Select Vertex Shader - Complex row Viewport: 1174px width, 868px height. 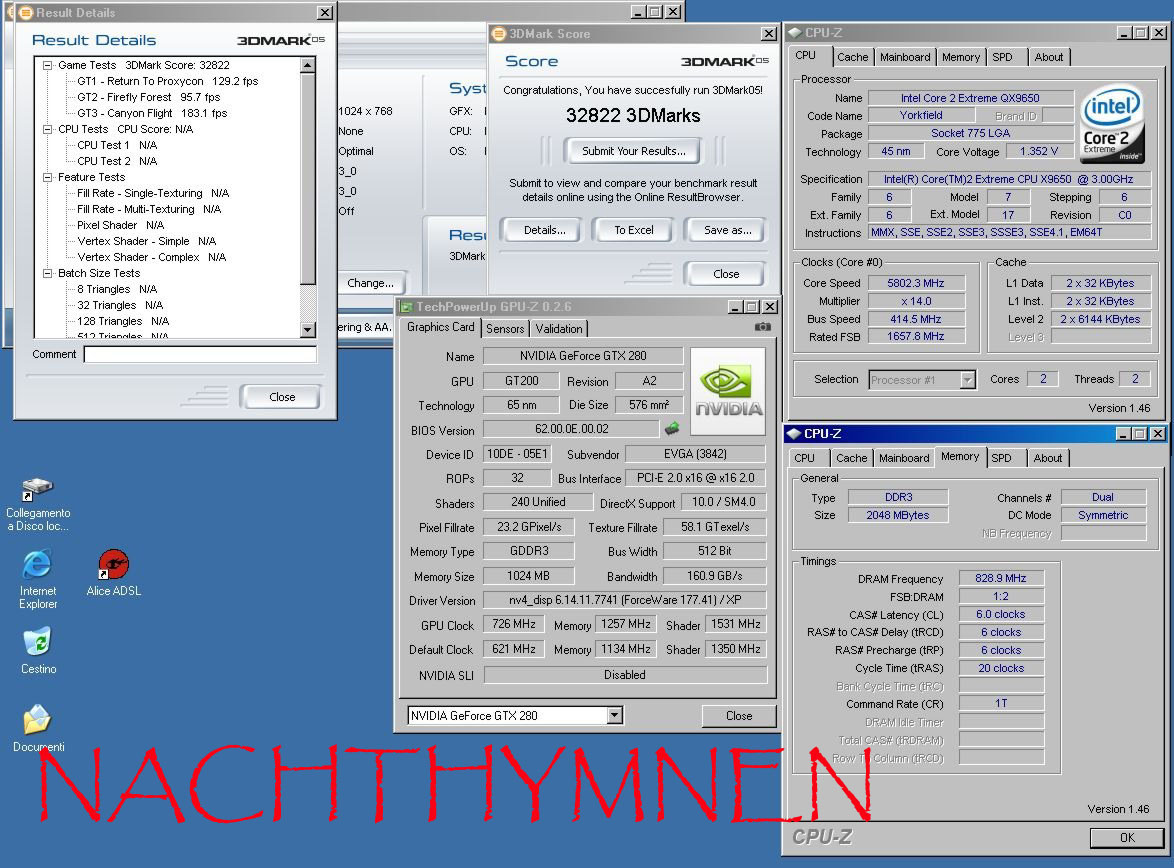pos(151,257)
